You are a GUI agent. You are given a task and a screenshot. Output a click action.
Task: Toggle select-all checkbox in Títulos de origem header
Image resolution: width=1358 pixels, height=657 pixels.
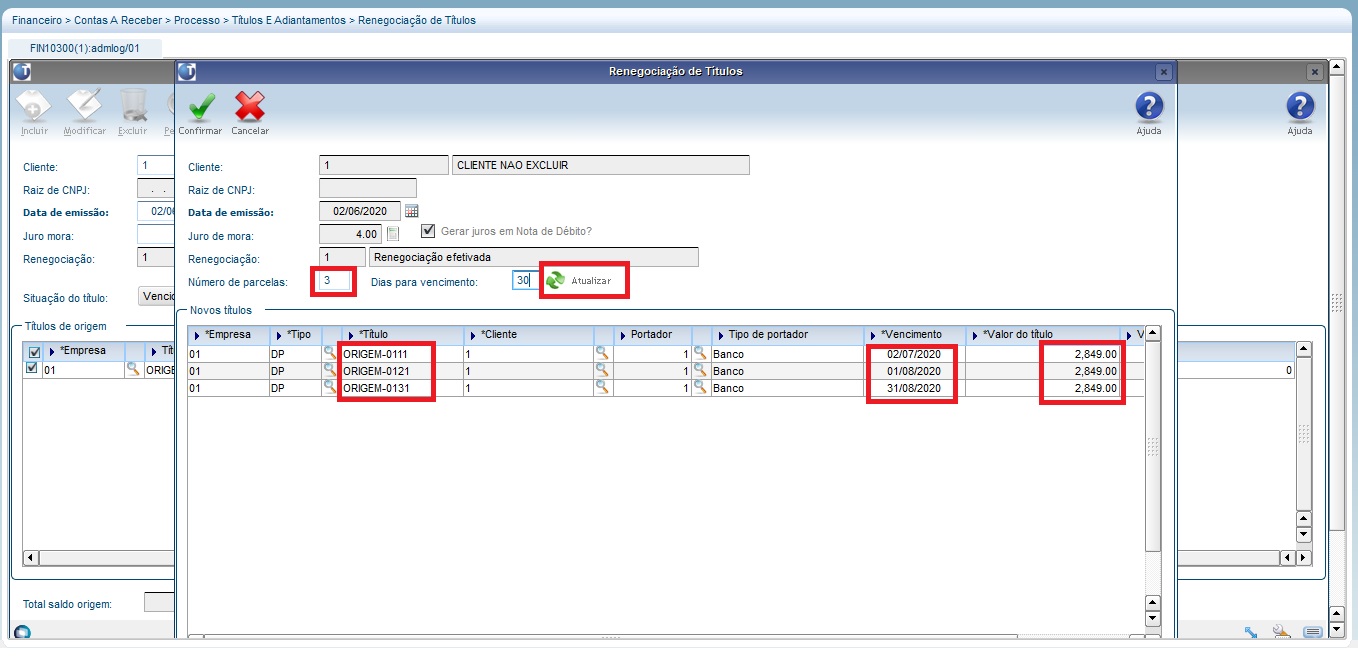tap(32, 351)
